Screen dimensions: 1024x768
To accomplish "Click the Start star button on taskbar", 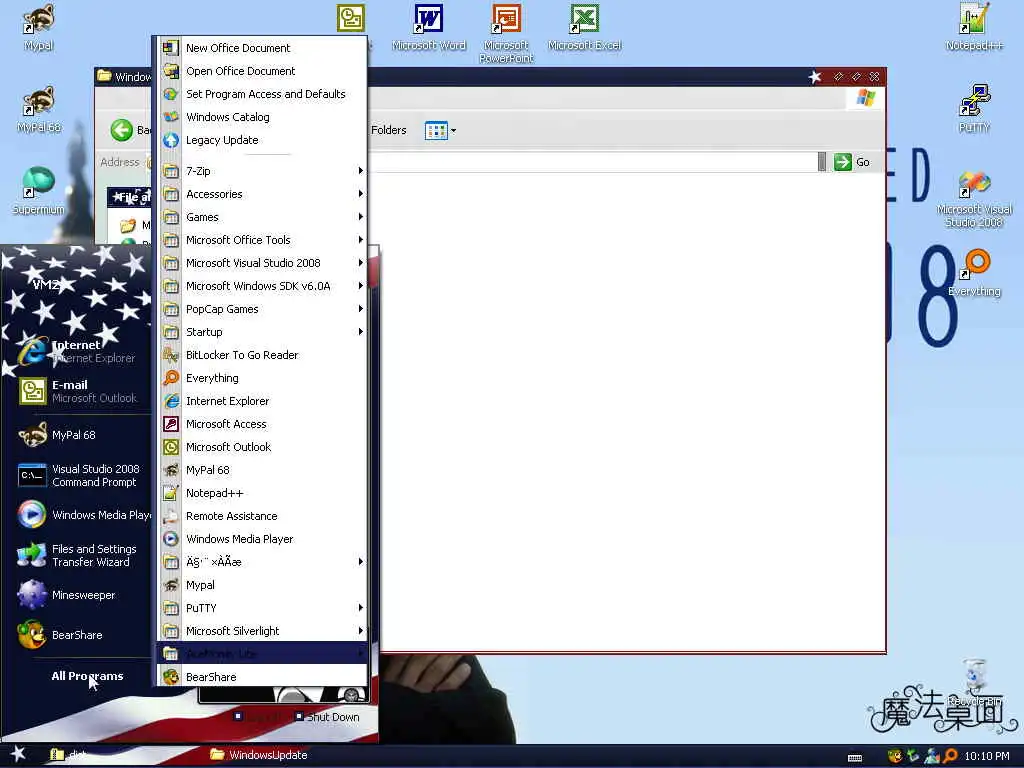I will [x=18, y=754].
